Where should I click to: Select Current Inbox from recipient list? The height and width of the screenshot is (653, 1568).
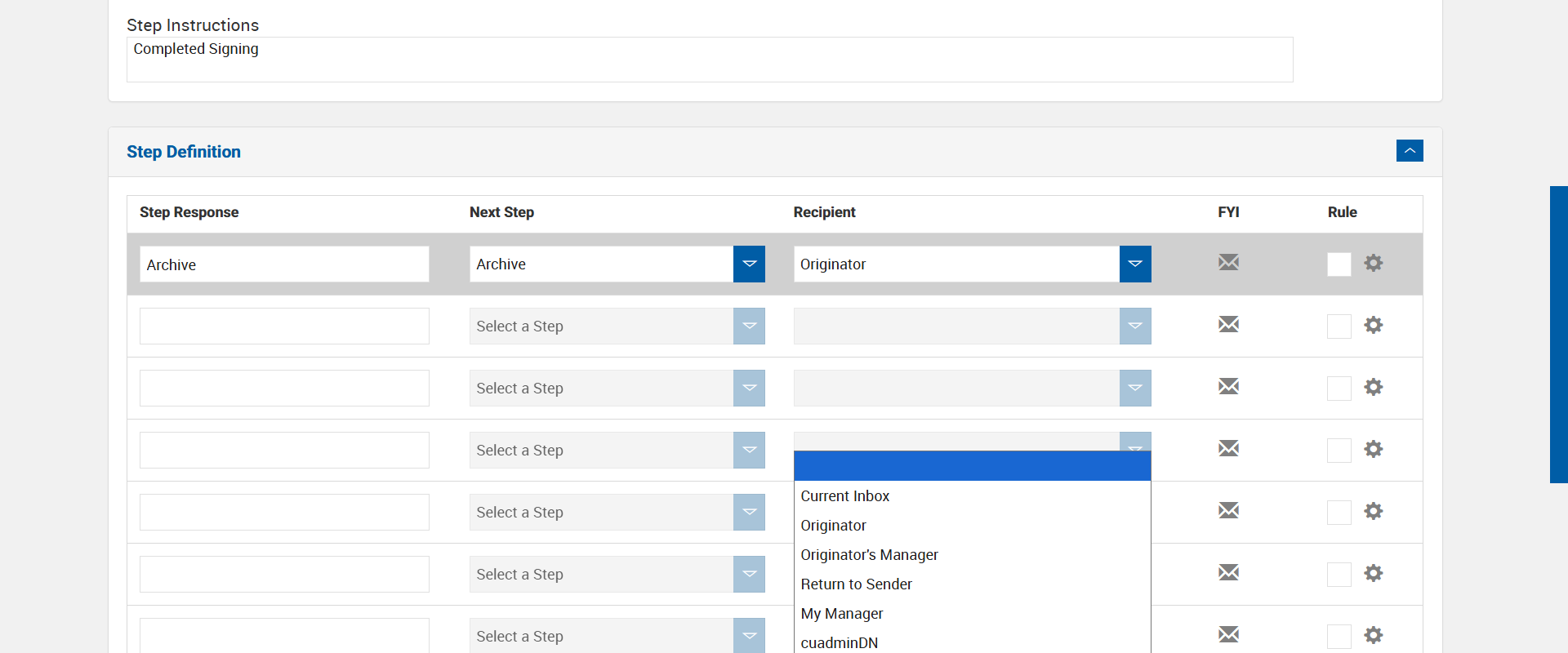click(845, 496)
